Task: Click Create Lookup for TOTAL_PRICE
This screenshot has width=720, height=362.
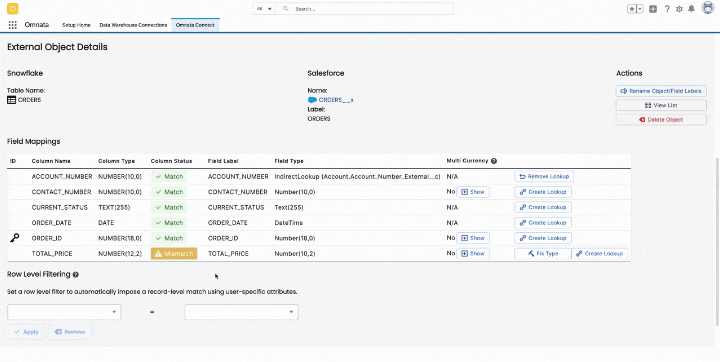Action: 600,254
